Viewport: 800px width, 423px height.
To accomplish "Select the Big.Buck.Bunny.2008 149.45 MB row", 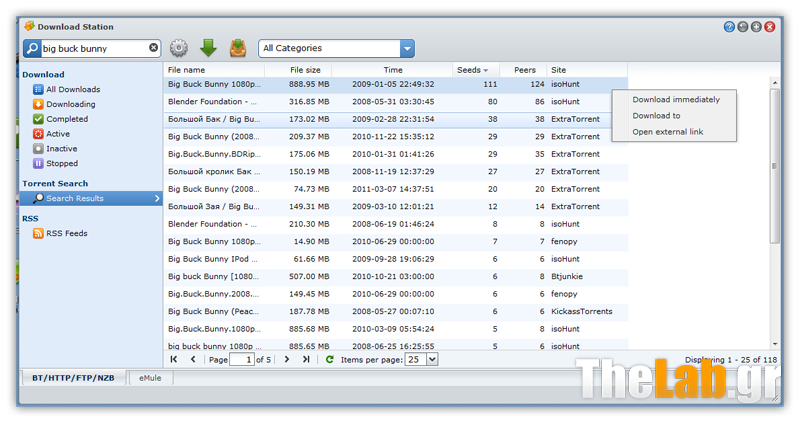I will pyautogui.click(x=396, y=294).
